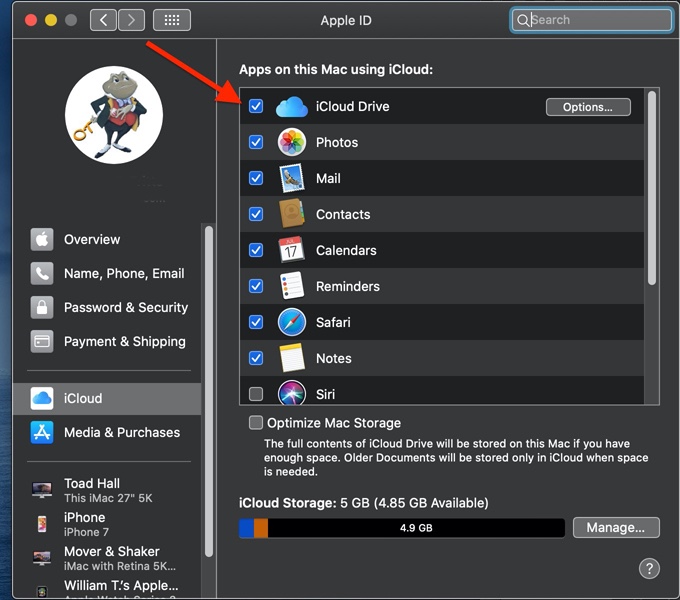680x600 pixels.
Task: Click the Contacts book icon
Action: click(x=292, y=214)
